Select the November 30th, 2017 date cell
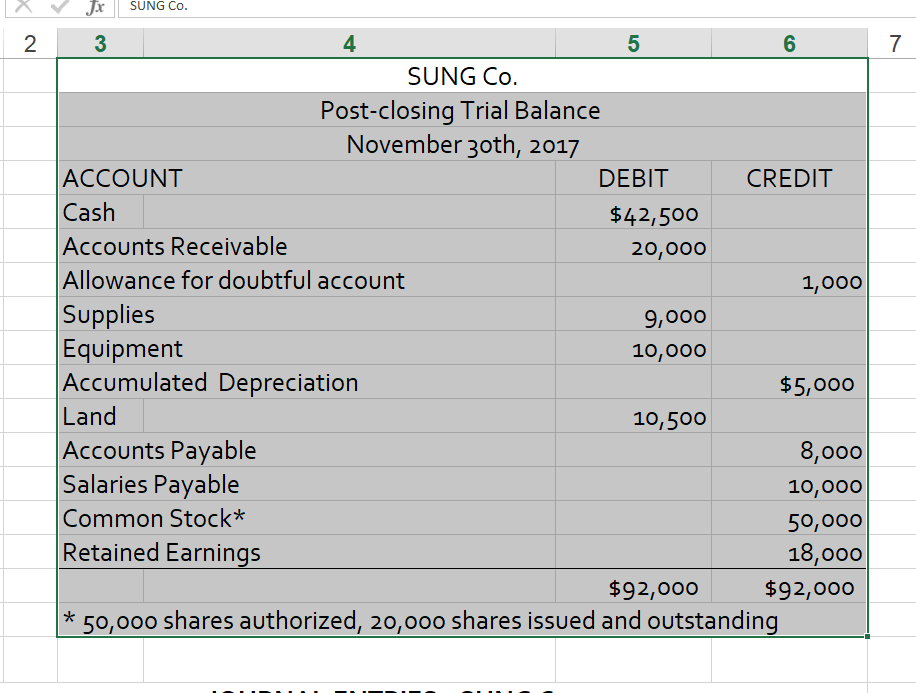Image resolution: width=916 pixels, height=693 pixels. [x=462, y=144]
